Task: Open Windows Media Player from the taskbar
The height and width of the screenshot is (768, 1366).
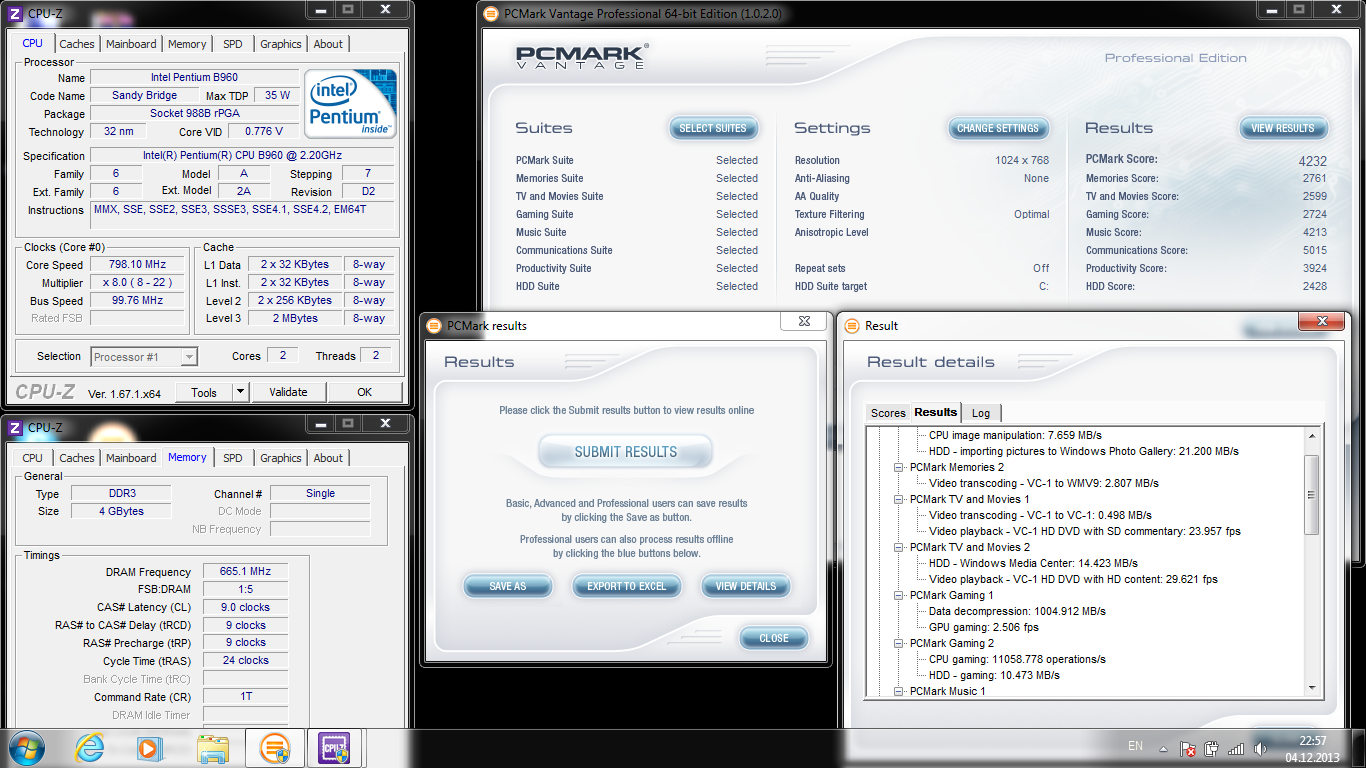Action: coord(149,747)
